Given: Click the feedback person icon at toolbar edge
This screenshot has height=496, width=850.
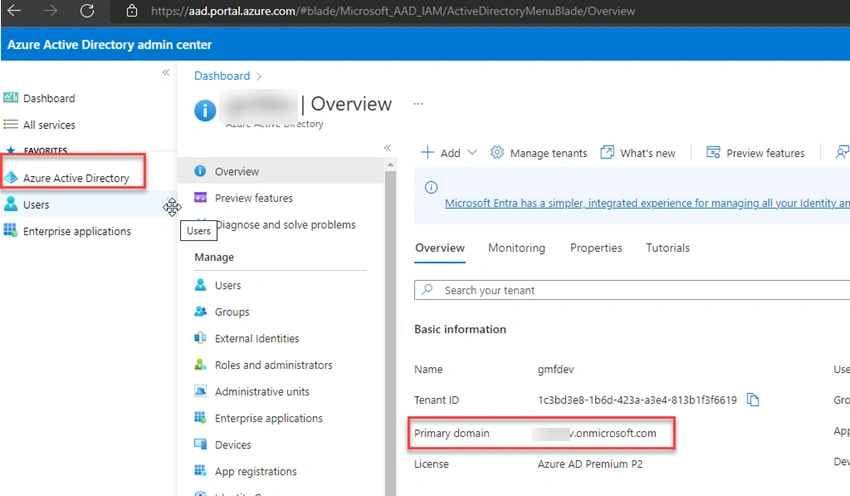Looking at the screenshot, I should (x=842, y=152).
